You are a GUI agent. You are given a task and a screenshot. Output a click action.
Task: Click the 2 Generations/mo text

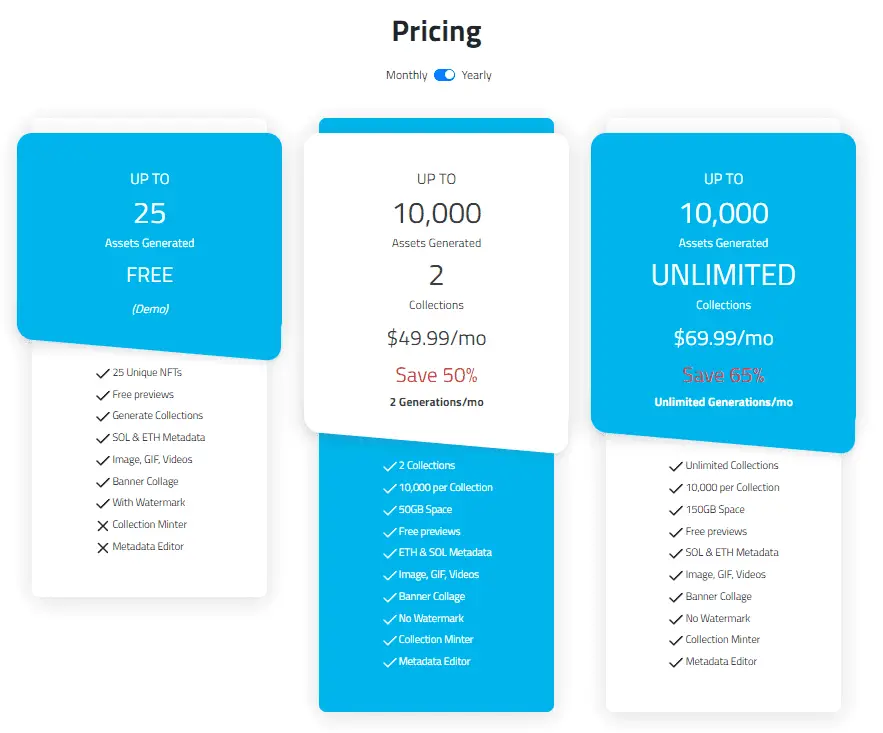[x=436, y=402]
